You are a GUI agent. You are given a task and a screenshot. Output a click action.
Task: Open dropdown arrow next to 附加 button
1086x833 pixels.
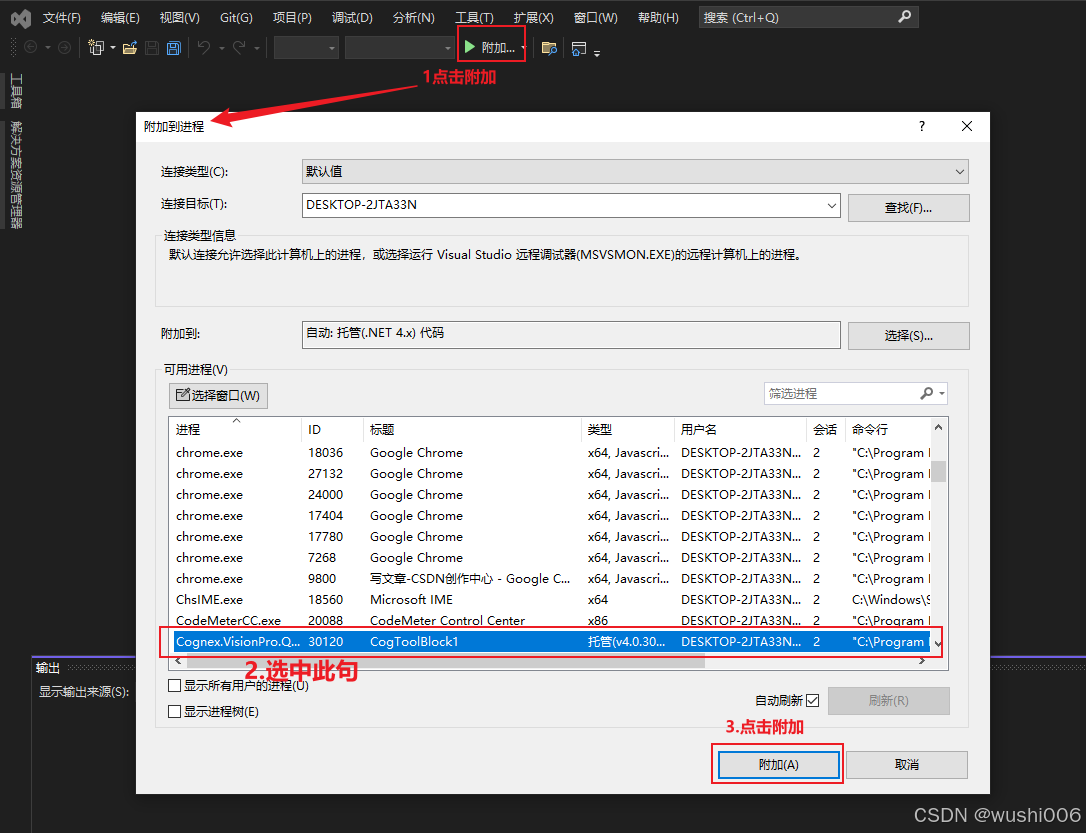tap(523, 48)
